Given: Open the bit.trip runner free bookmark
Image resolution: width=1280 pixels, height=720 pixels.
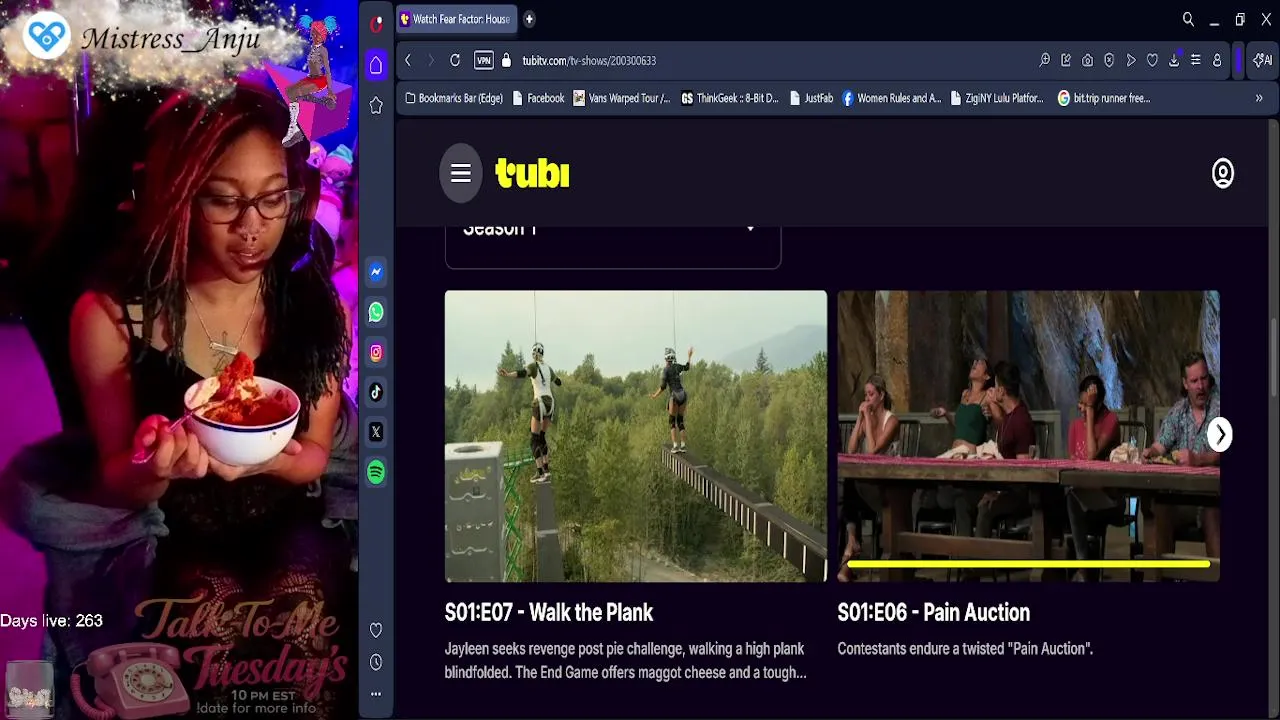Looking at the screenshot, I should pos(1104,98).
